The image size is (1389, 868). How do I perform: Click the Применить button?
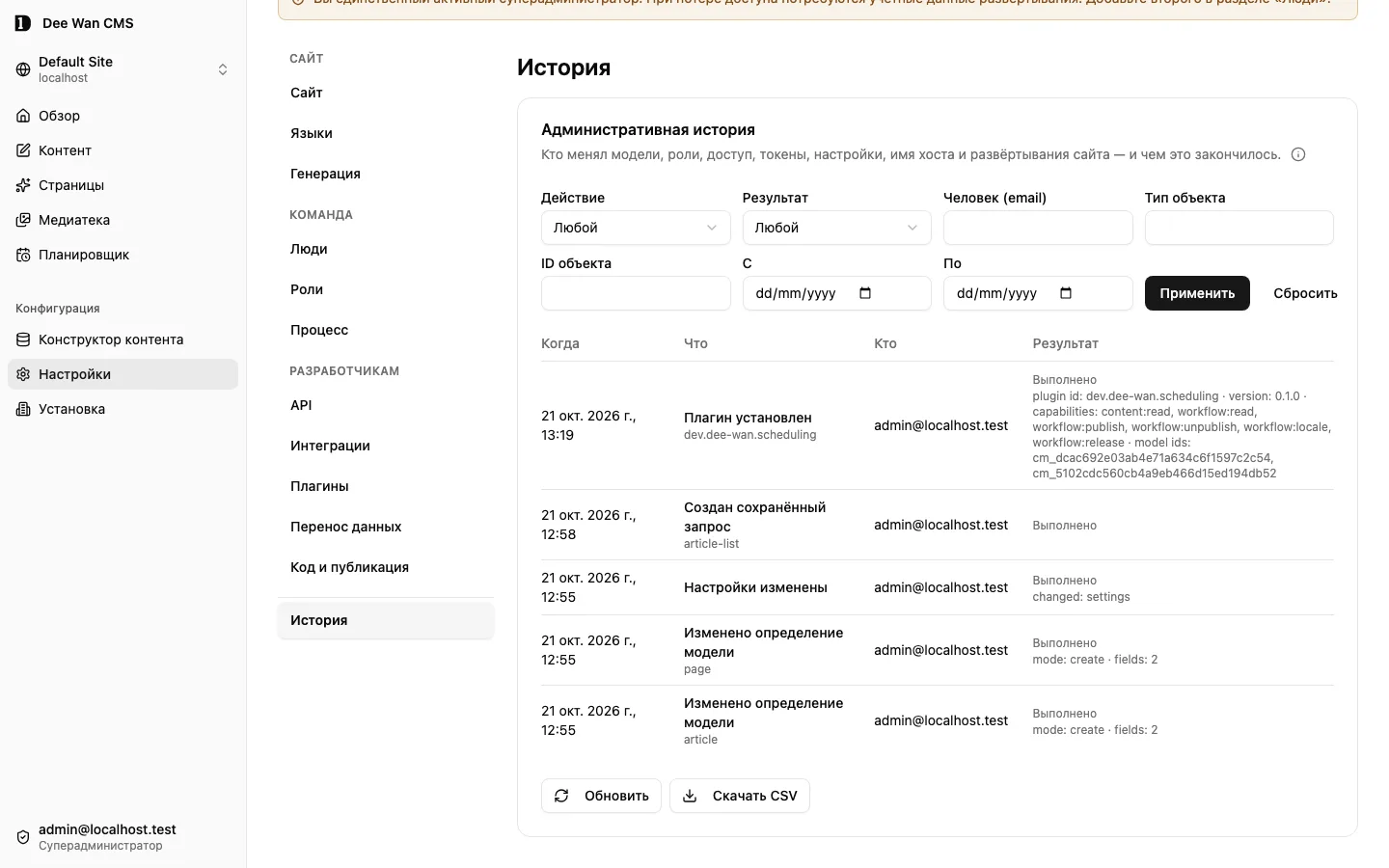[x=1197, y=293]
